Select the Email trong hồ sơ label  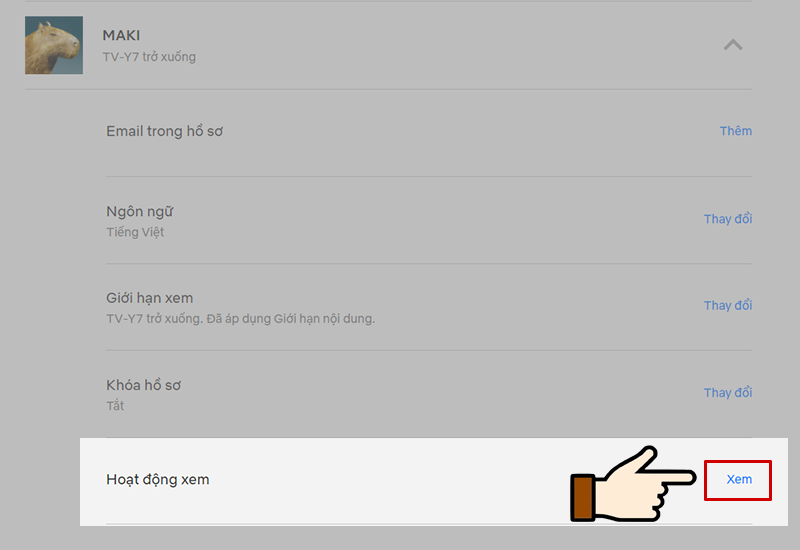(164, 131)
